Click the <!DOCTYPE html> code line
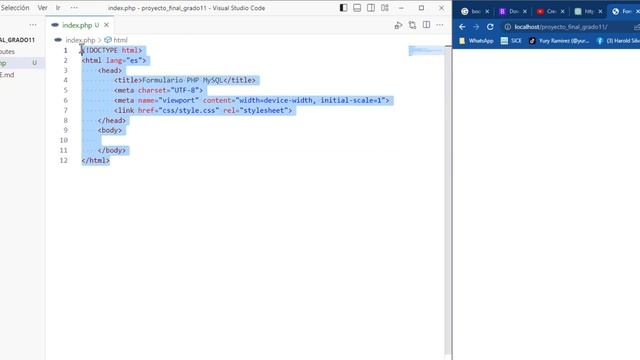 [112, 50]
